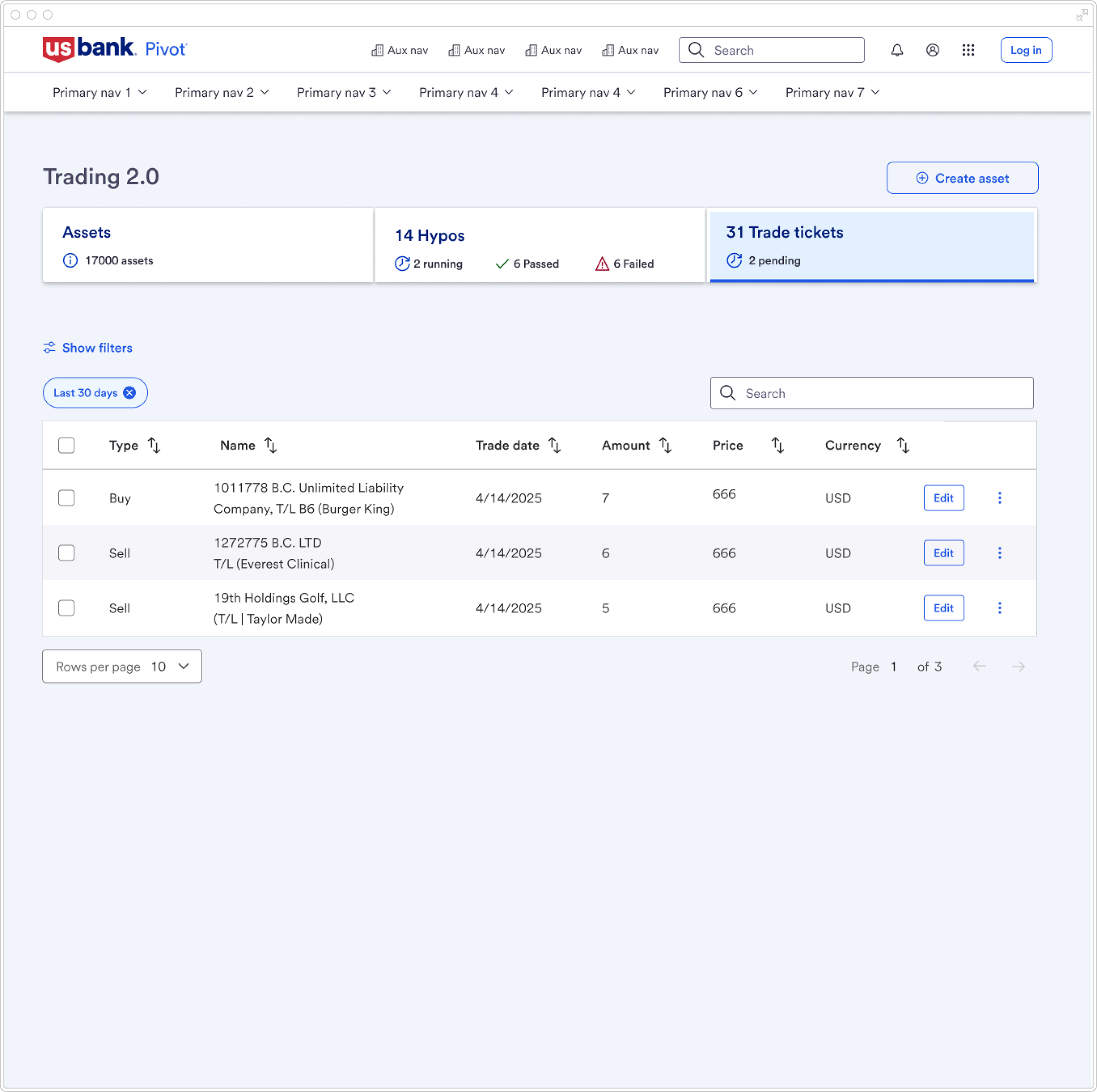This screenshot has width=1097, height=1092.
Task: Select the 19th Holdings Golf row checkbox
Action: pos(66,608)
